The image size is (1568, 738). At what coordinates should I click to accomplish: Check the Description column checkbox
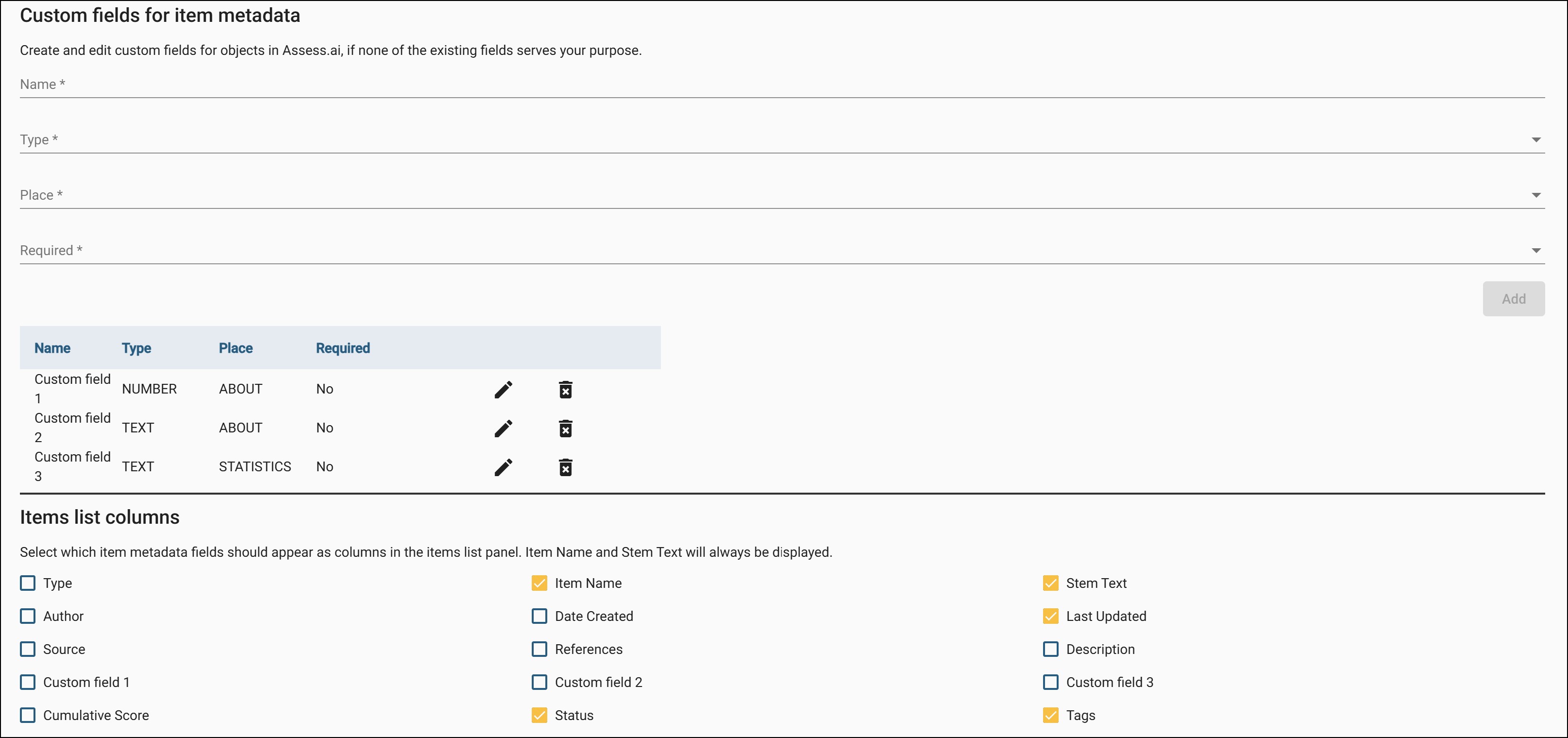[1051, 649]
